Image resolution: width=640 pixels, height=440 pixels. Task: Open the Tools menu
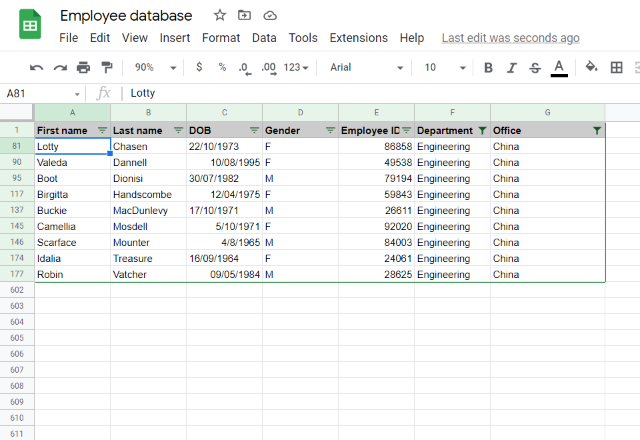click(303, 38)
